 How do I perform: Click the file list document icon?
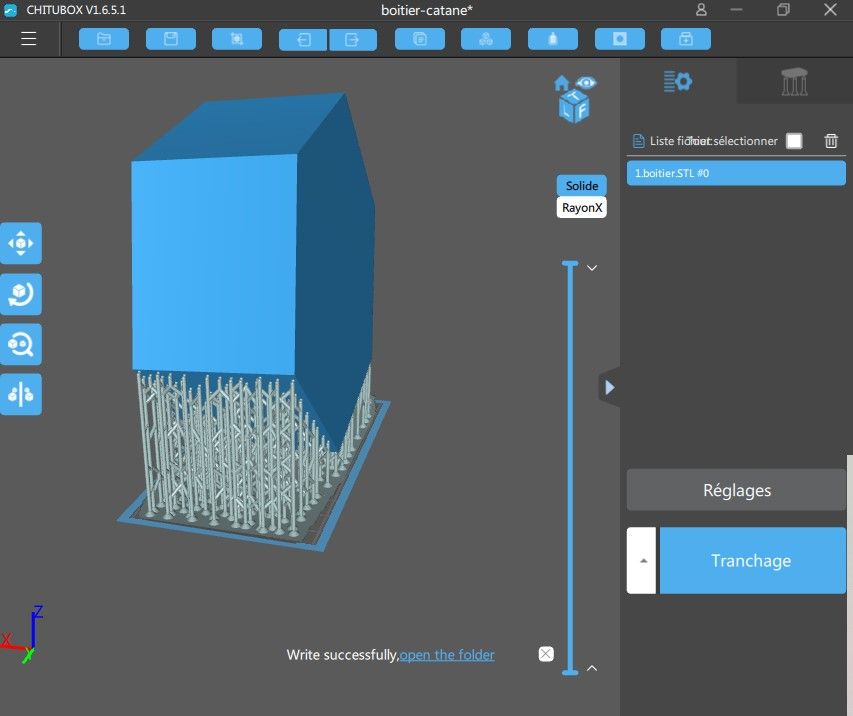tap(638, 141)
